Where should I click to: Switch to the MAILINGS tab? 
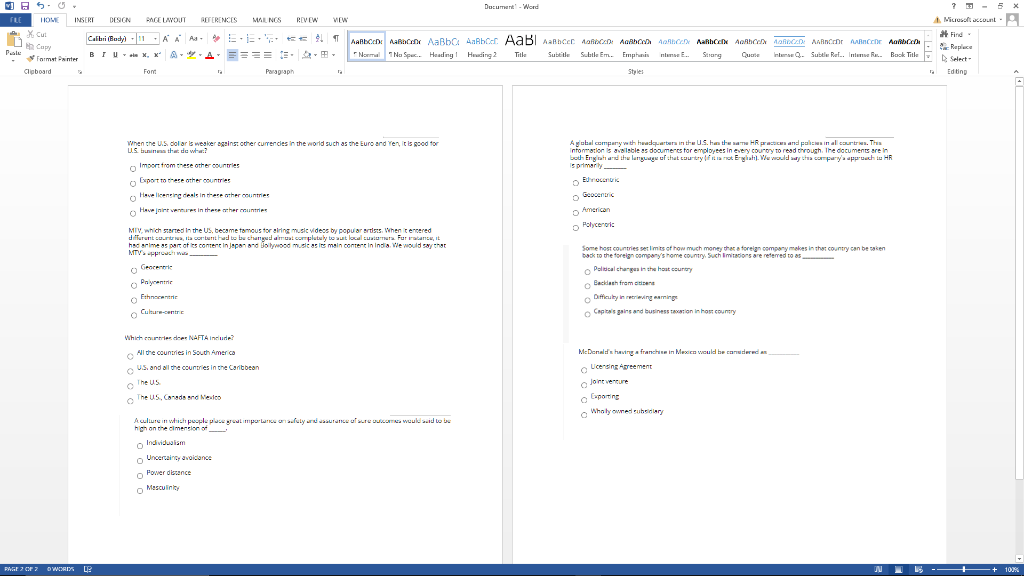266,20
